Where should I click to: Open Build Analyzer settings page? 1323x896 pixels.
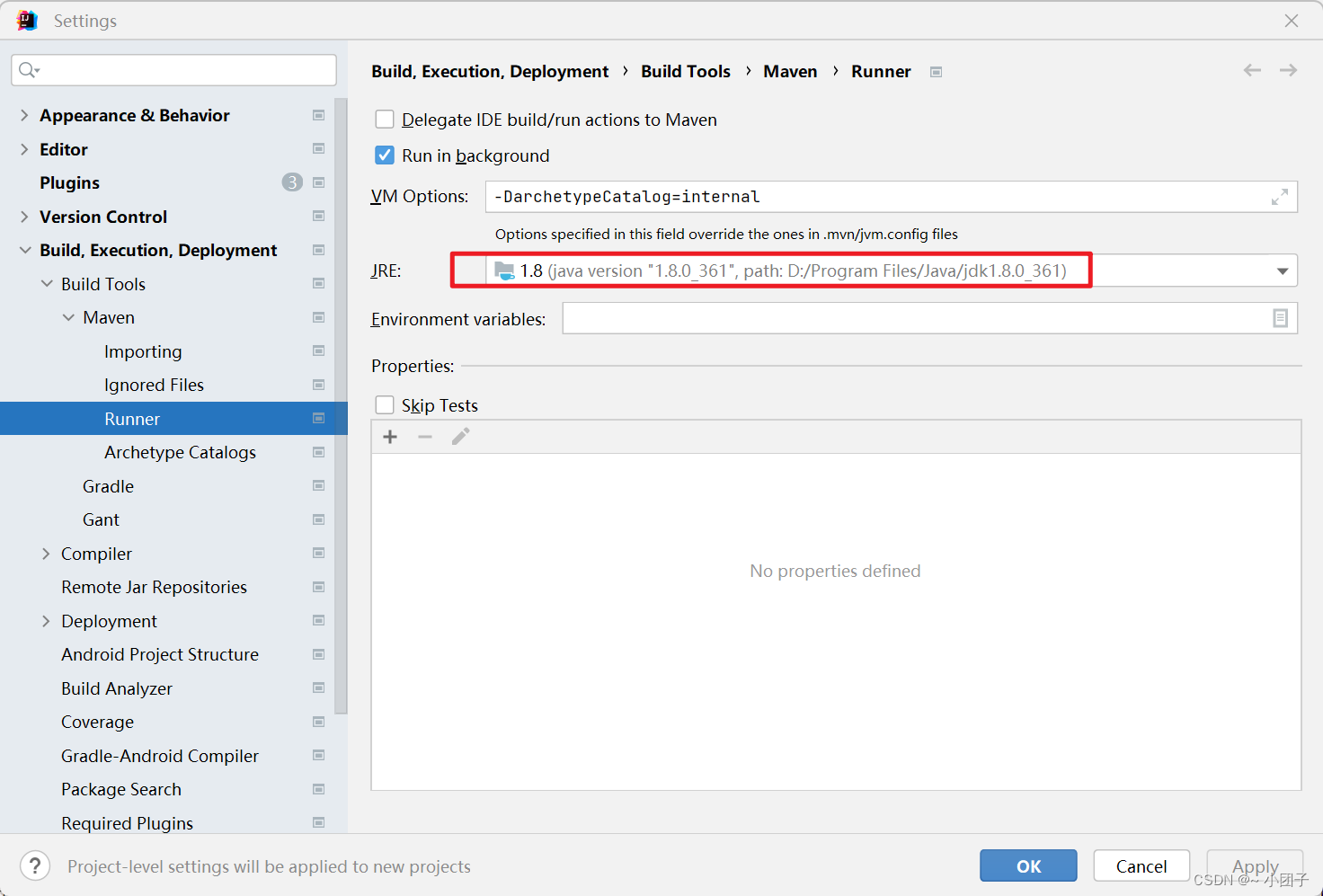coord(117,688)
